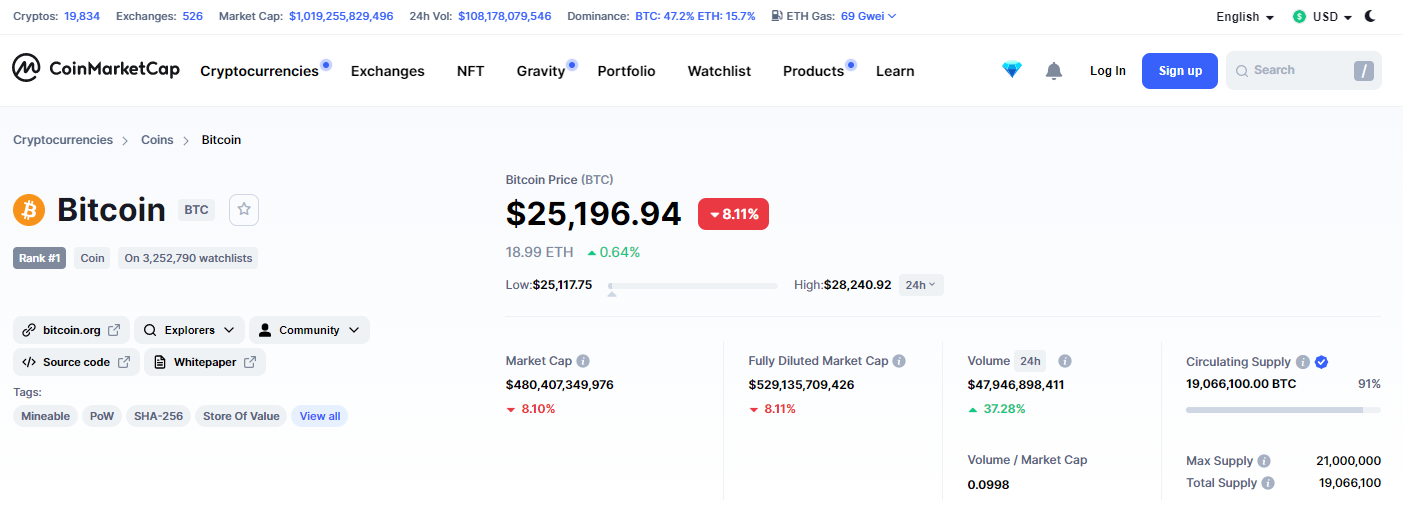Open notifications bell icon
The width and height of the screenshot is (1403, 518).
[1054, 71]
